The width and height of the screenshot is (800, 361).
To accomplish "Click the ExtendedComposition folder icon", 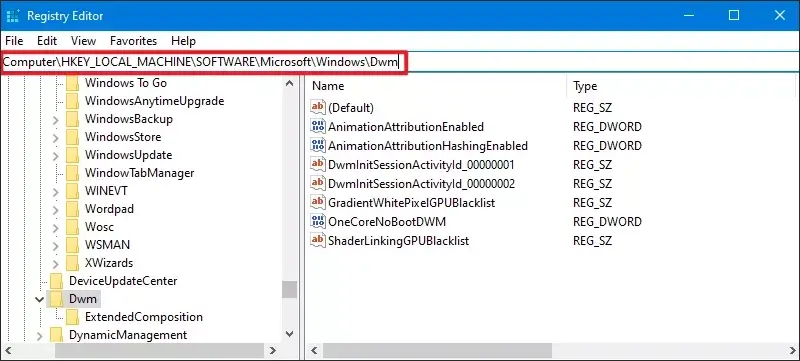I will click(x=72, y=317).
